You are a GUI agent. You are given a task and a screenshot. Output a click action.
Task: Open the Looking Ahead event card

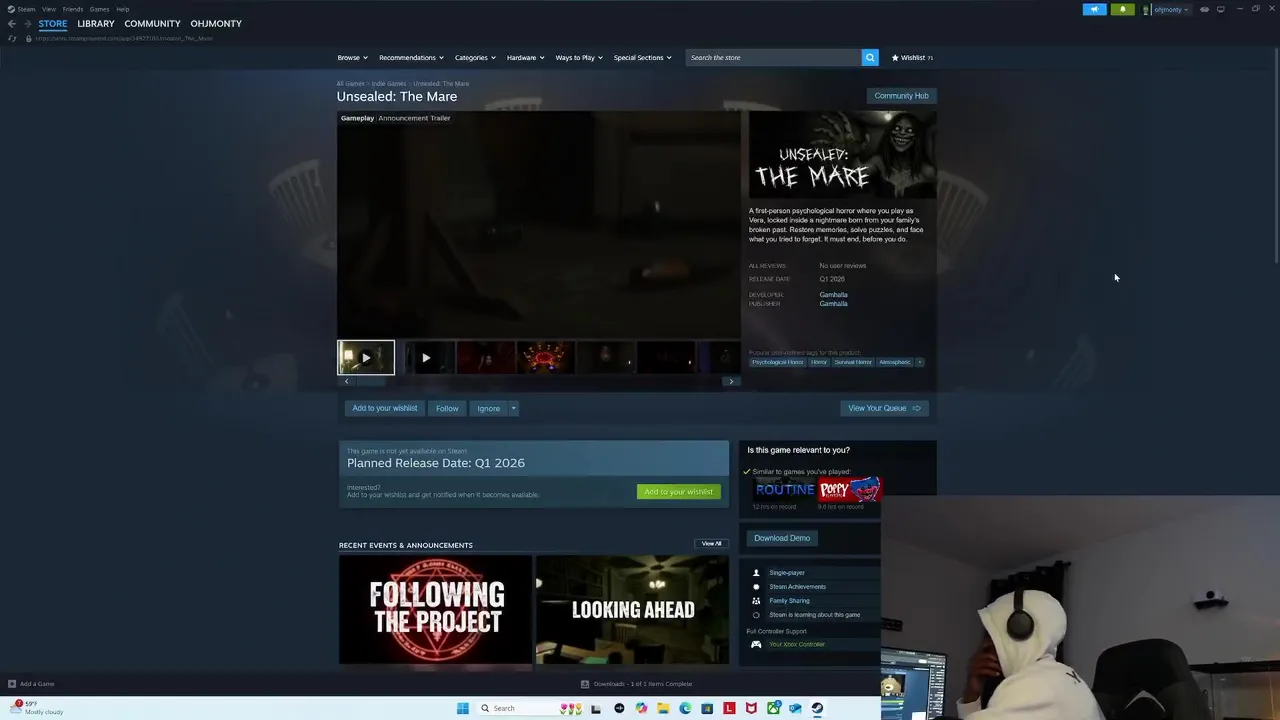[632, 609]
